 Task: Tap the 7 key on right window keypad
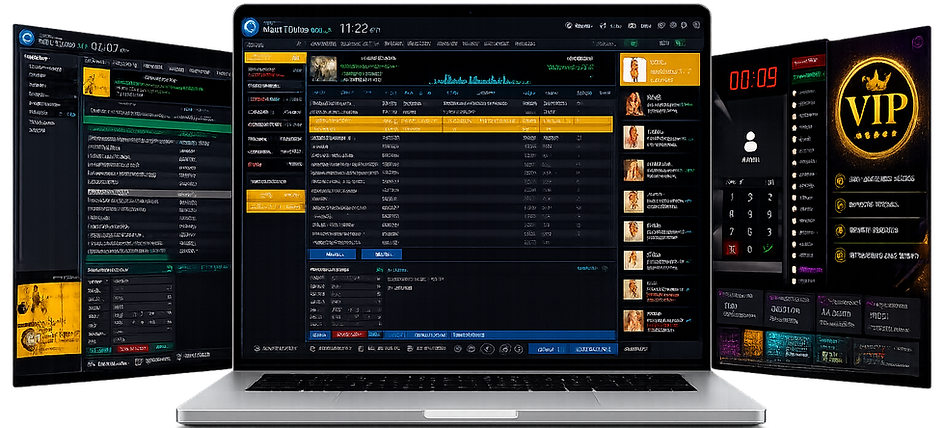point(732,232)
